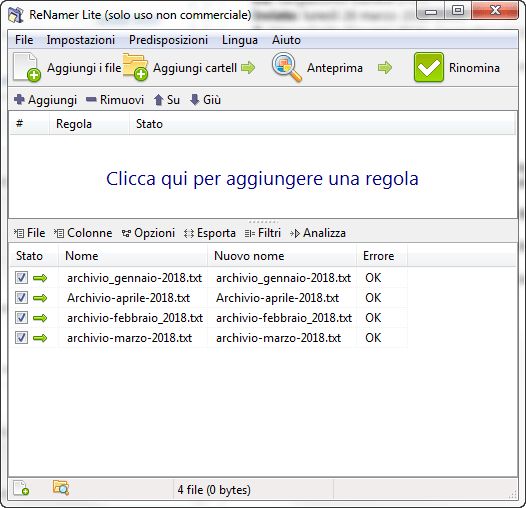
Task: Click the 'Aggiungi cartell' button label
Action: point(195,68)
